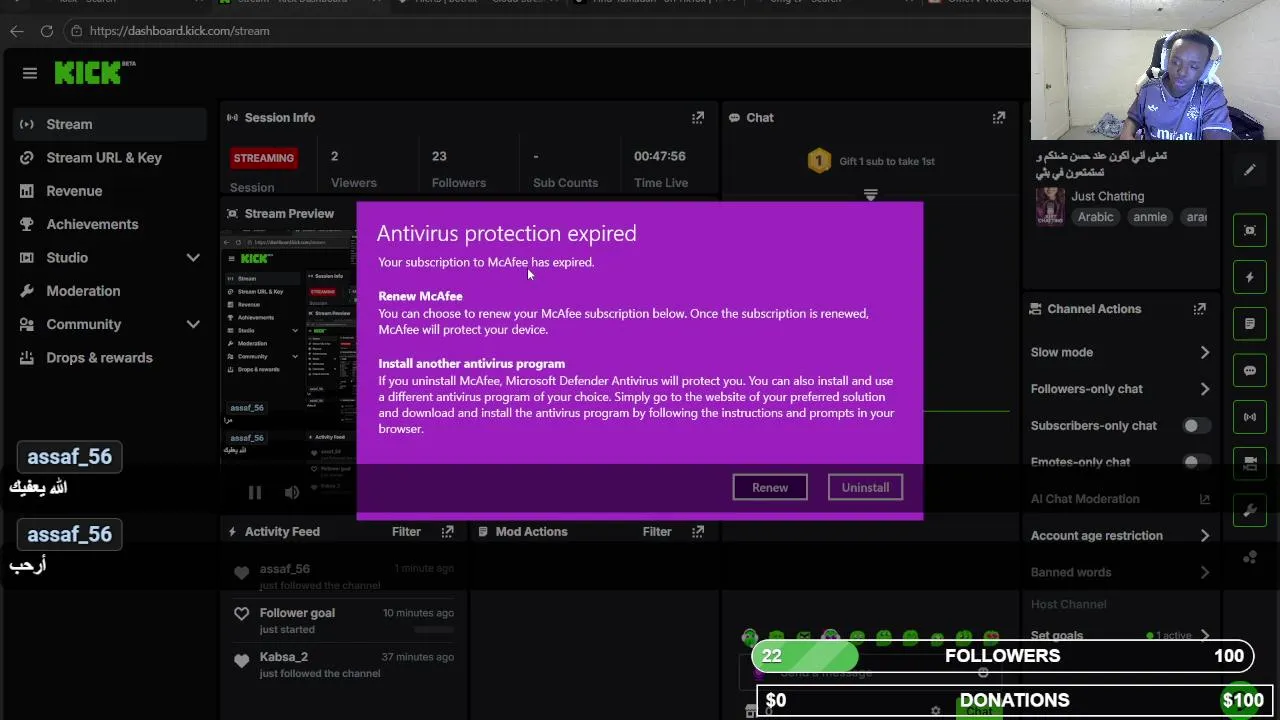Pop out the Activity Feed panel
The width and height of the screenshot is (1280, 720).
tap(447, 532)
